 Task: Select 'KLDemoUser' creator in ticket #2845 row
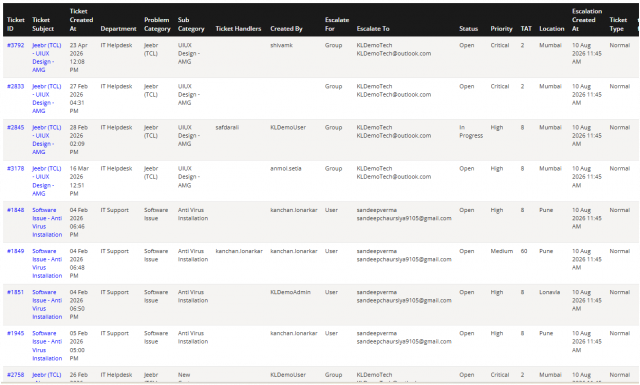click(x=288, y=127)
